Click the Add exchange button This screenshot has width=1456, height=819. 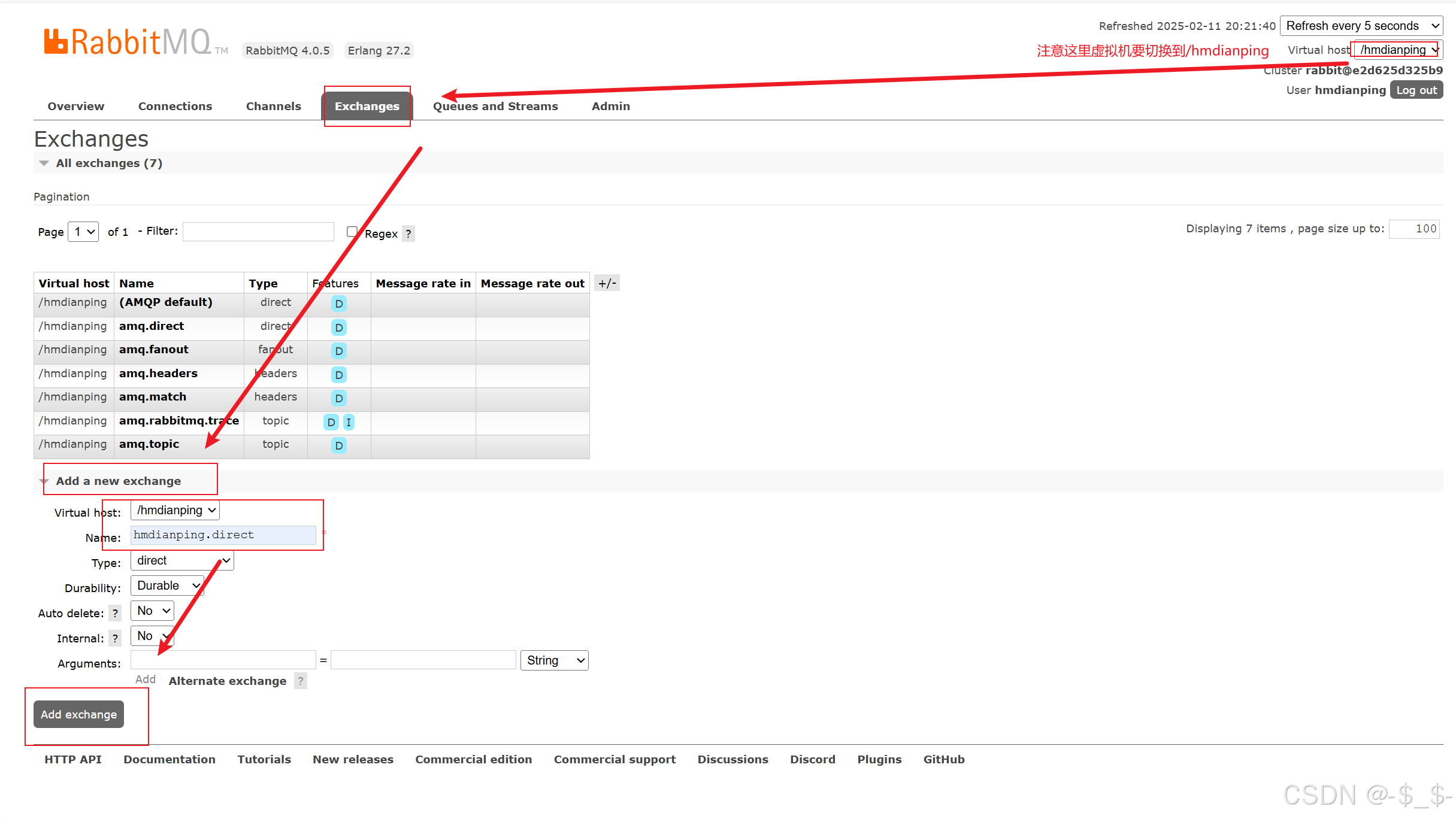[78, 714]
